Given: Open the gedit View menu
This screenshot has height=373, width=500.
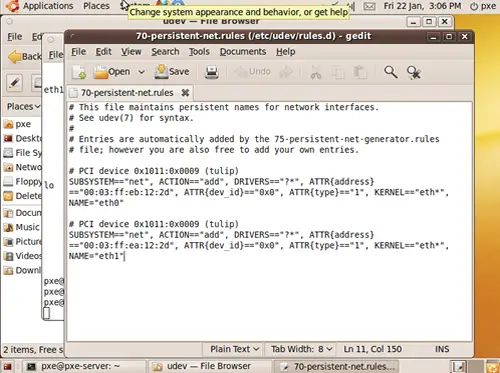Looking at the screenshot, I should click(131, 52).
